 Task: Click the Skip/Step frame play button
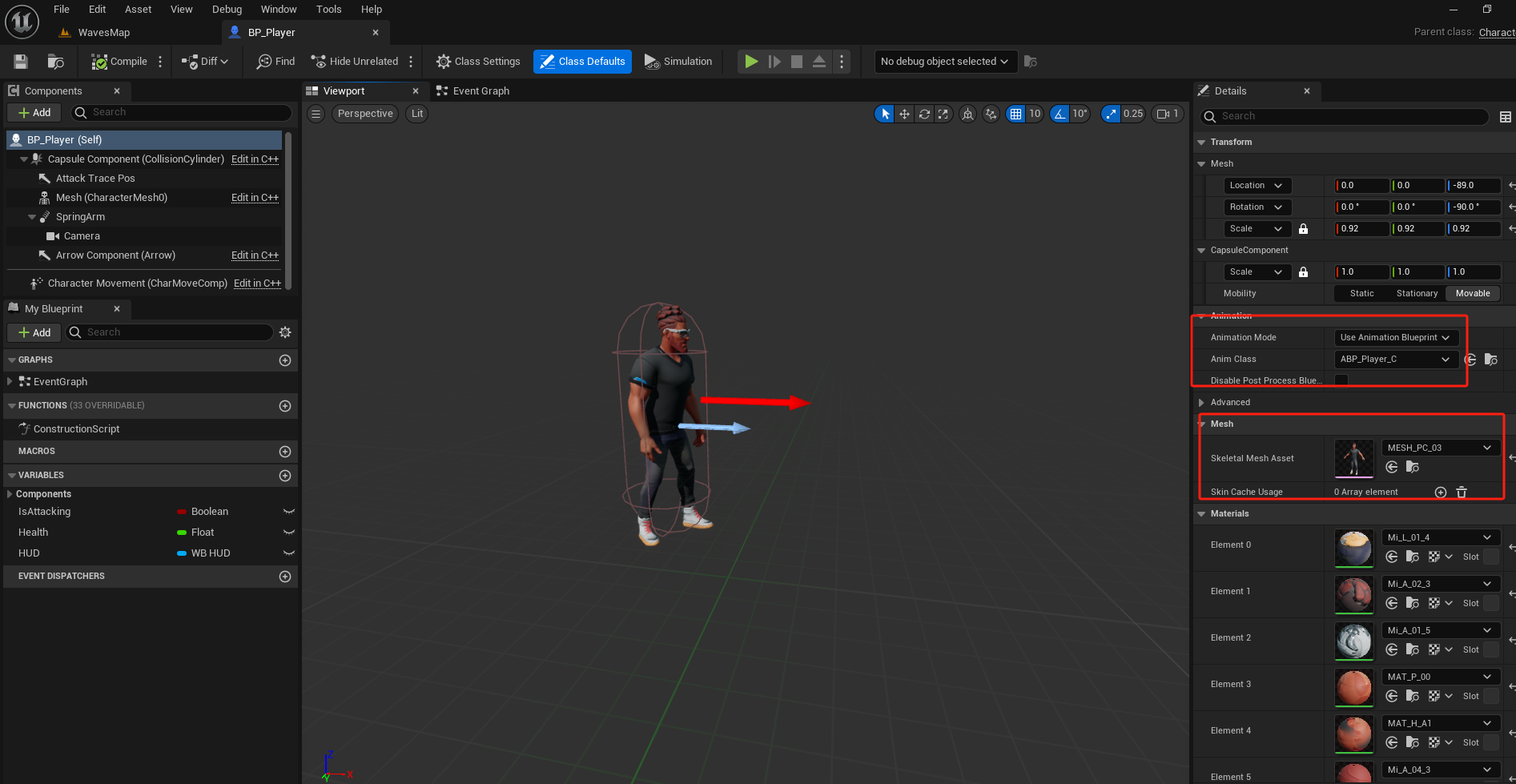tap(774, 62)
